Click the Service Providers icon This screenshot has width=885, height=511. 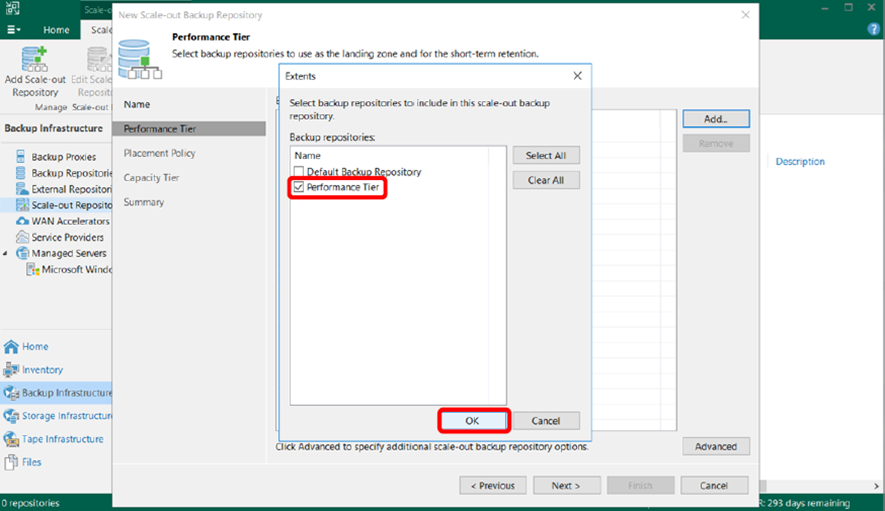click(x=22, y=237)
